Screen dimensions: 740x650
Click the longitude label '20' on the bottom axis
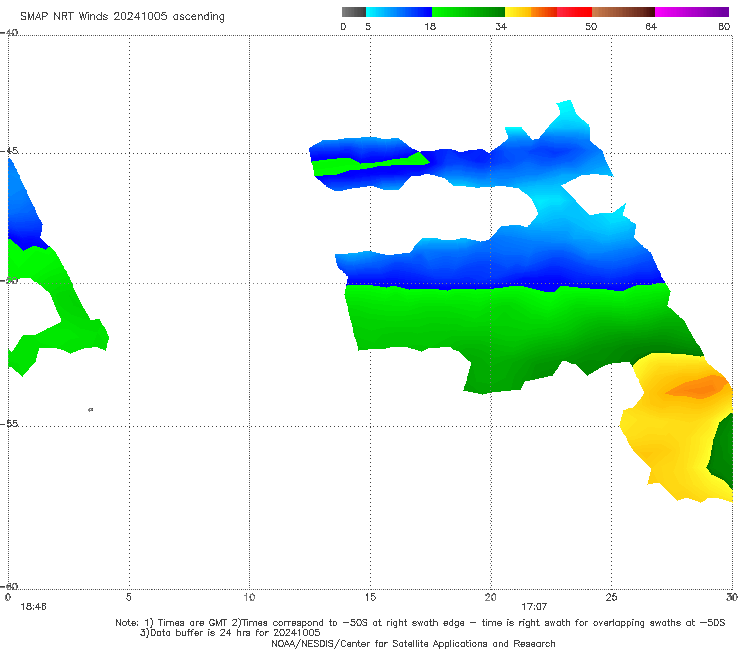(490, 597)
